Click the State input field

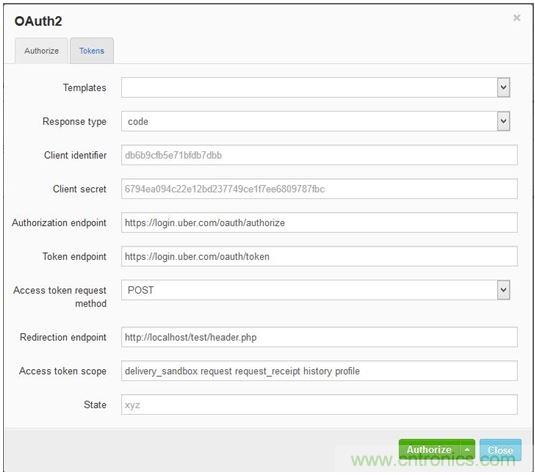(319, 405)
